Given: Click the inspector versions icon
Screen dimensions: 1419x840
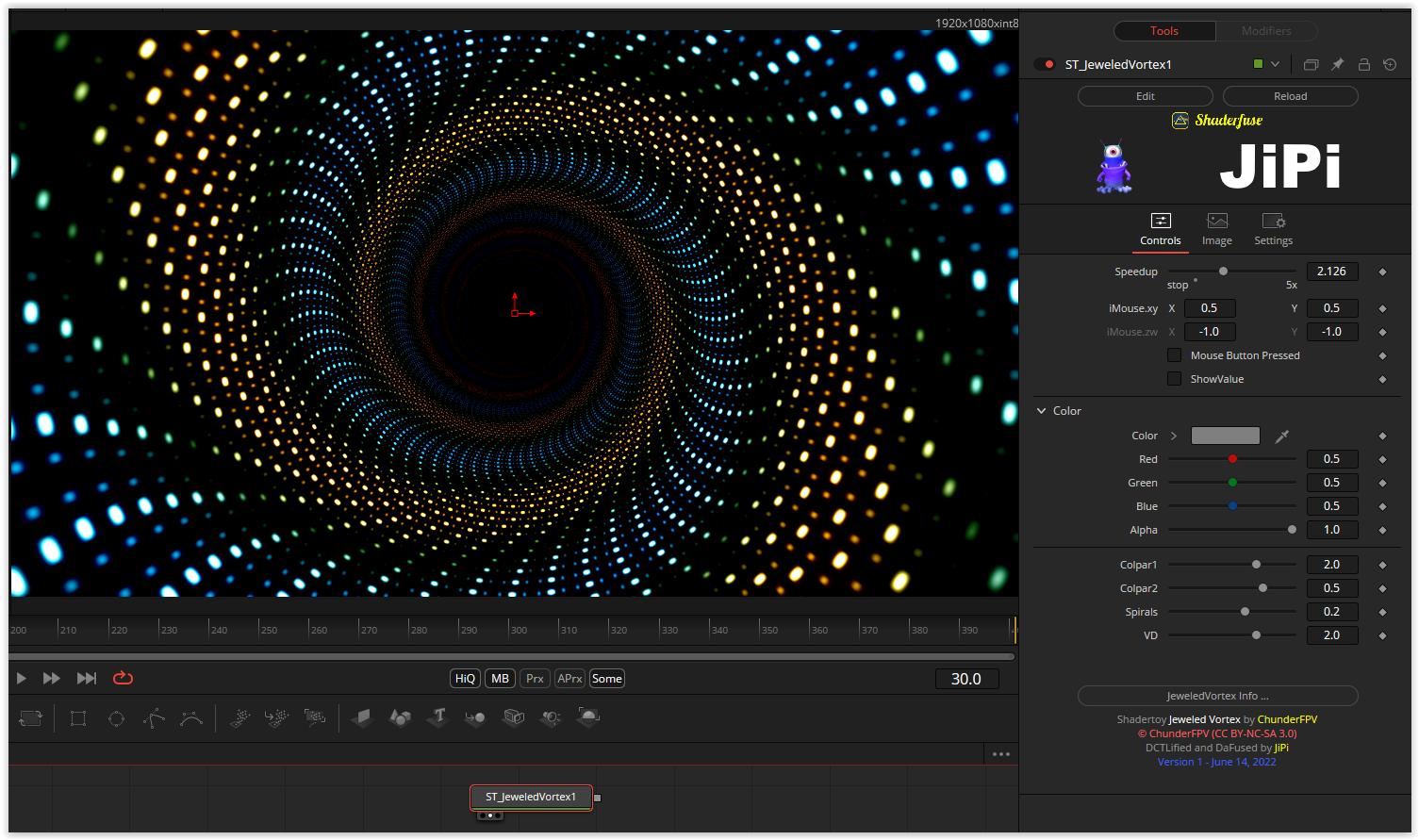Looking at the screenshot, I should [1311, 65].
